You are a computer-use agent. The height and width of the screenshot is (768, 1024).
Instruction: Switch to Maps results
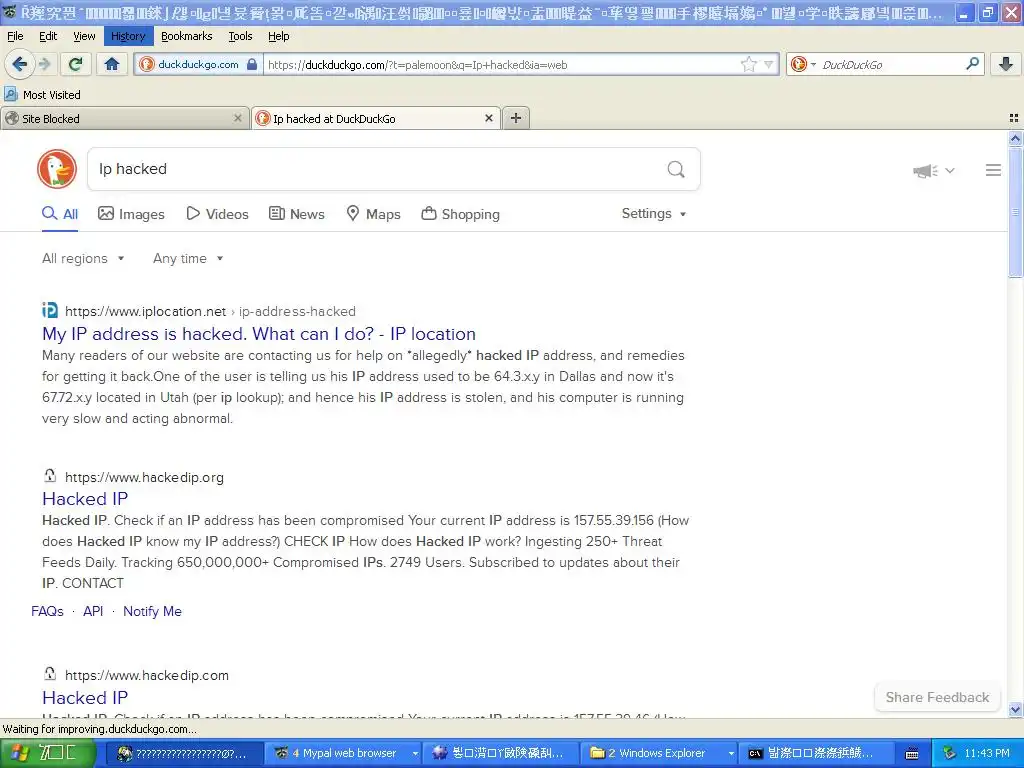coord(374,214)
